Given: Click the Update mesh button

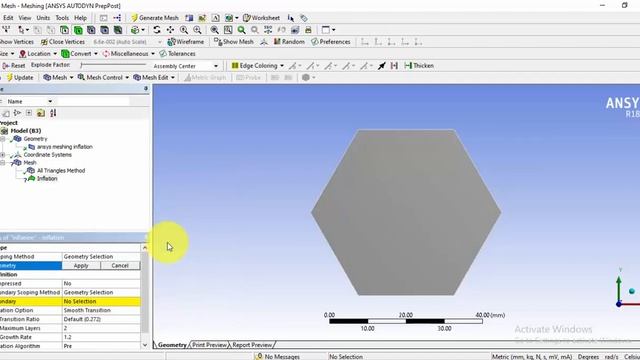Looking at the screenshot, I should pyautogui.click(x=20, y=78).
